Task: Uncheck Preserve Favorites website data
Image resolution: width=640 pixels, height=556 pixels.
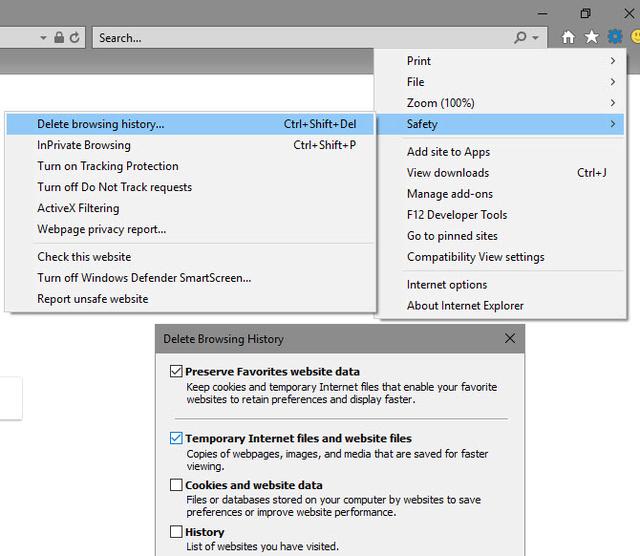Action: coord(176,371)
